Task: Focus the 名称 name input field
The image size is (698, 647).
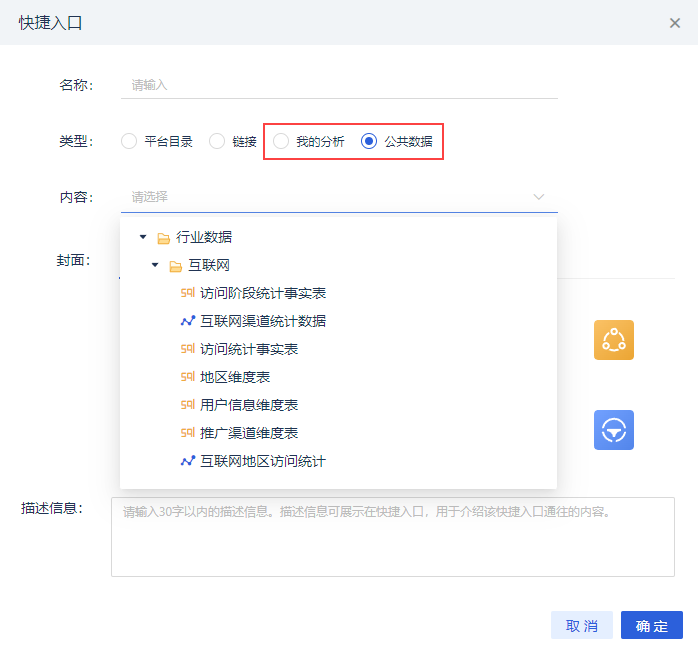Action: point(338,85)
